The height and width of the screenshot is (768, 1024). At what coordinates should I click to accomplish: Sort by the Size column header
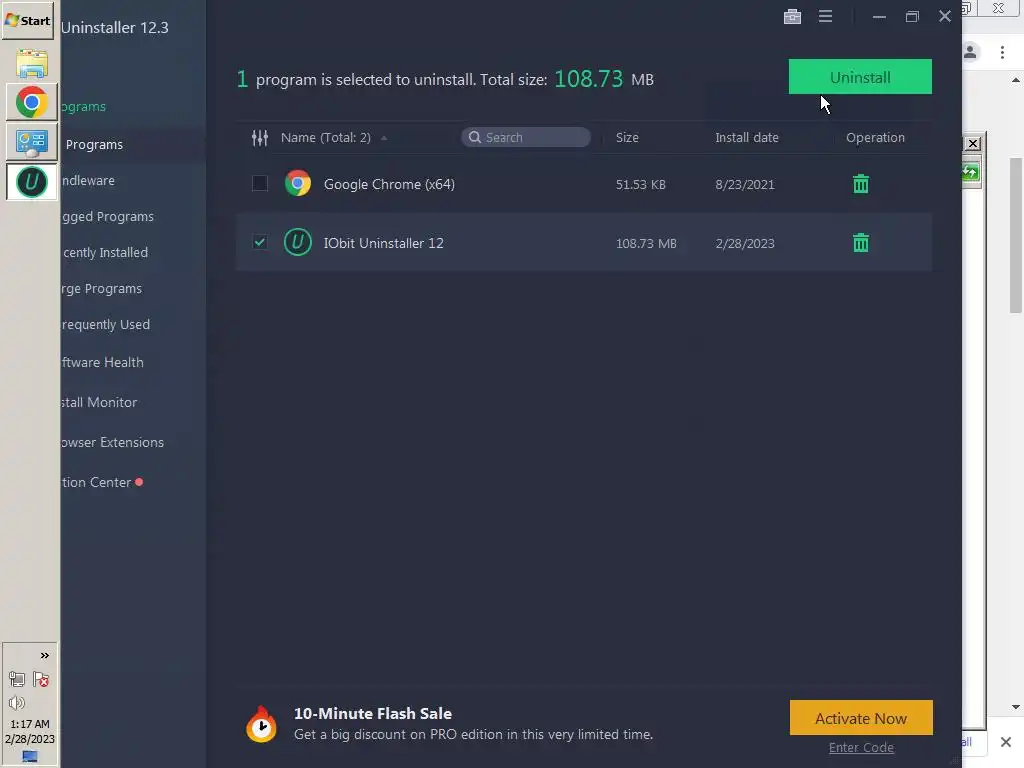click(627, 137)
